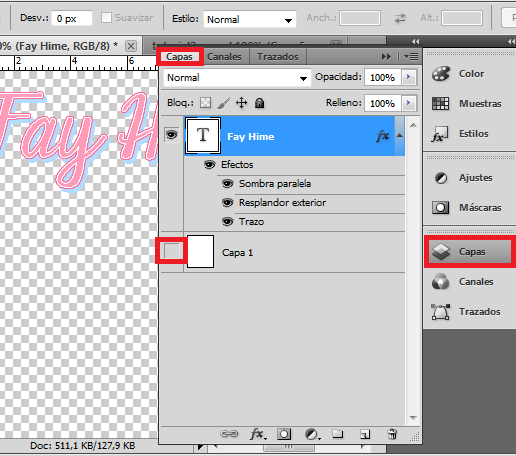Create a new layer group
This screenshot has height=456, width=516.
(337, 434)
